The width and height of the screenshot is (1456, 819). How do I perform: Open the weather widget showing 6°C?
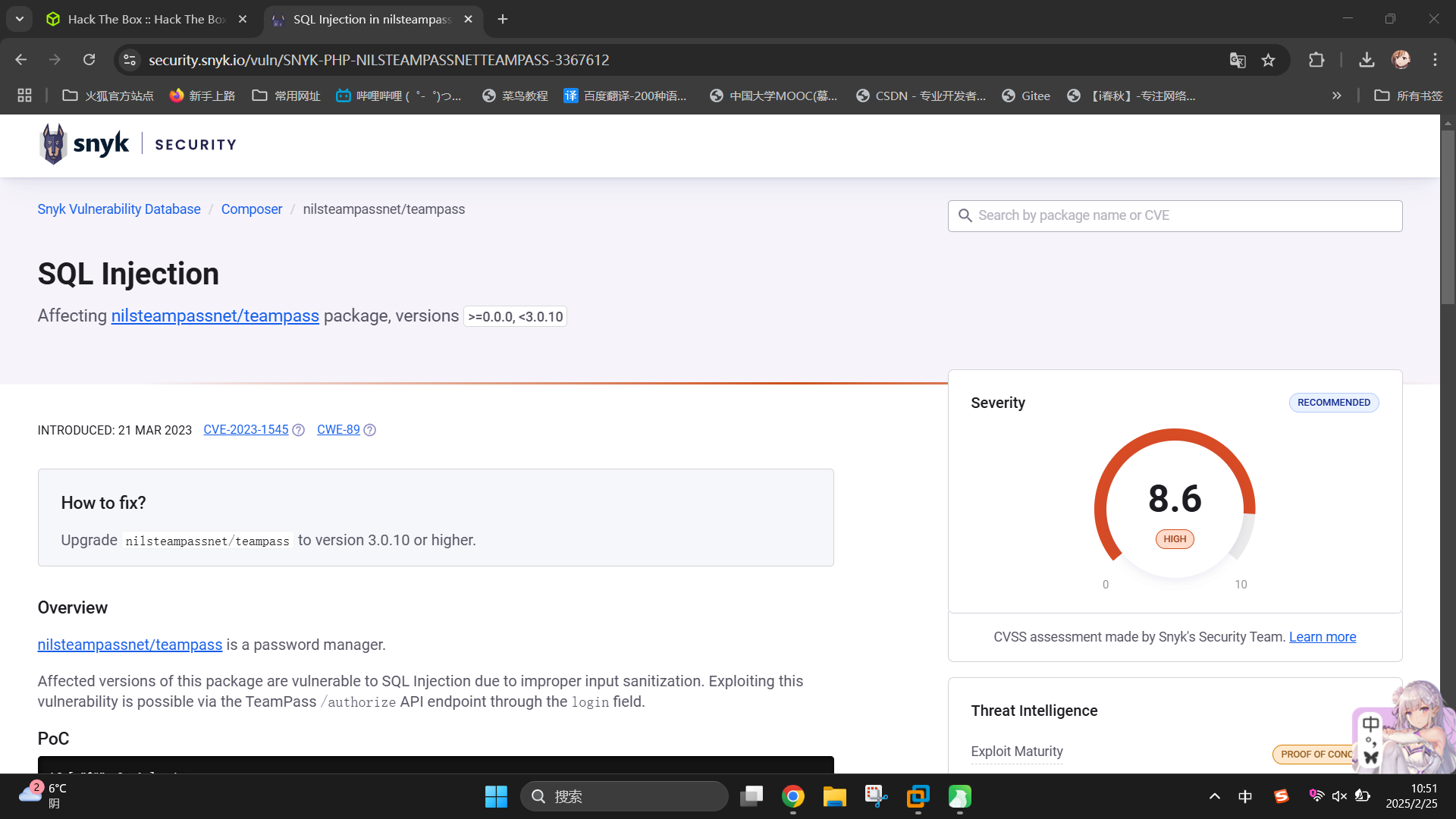point(44,795)
